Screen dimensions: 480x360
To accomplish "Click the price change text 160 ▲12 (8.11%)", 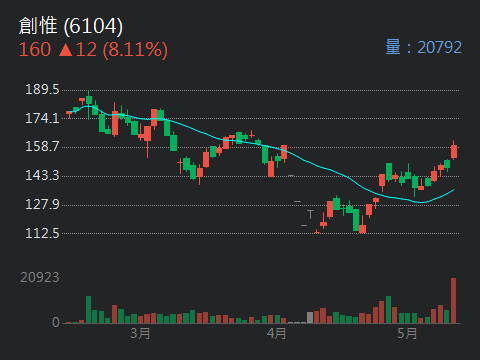I will (93, 50).
